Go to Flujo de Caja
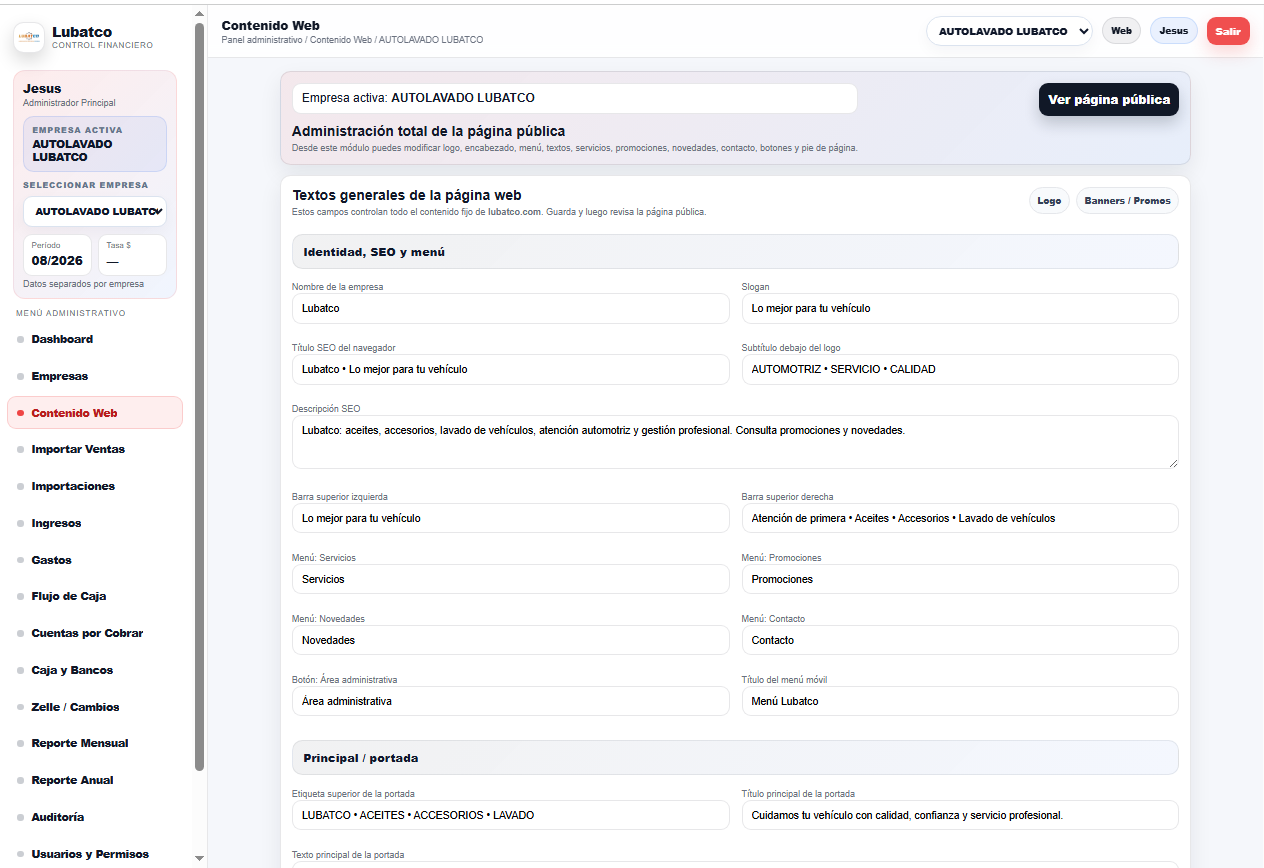Viewport: 1264px width, 868px height. (95, 596)
